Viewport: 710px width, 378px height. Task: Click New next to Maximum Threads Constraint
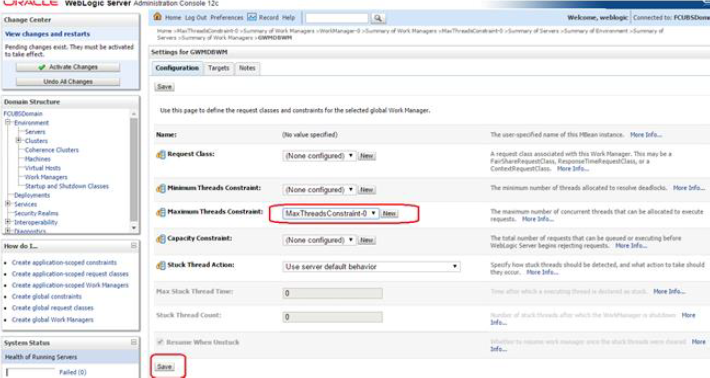389,213
